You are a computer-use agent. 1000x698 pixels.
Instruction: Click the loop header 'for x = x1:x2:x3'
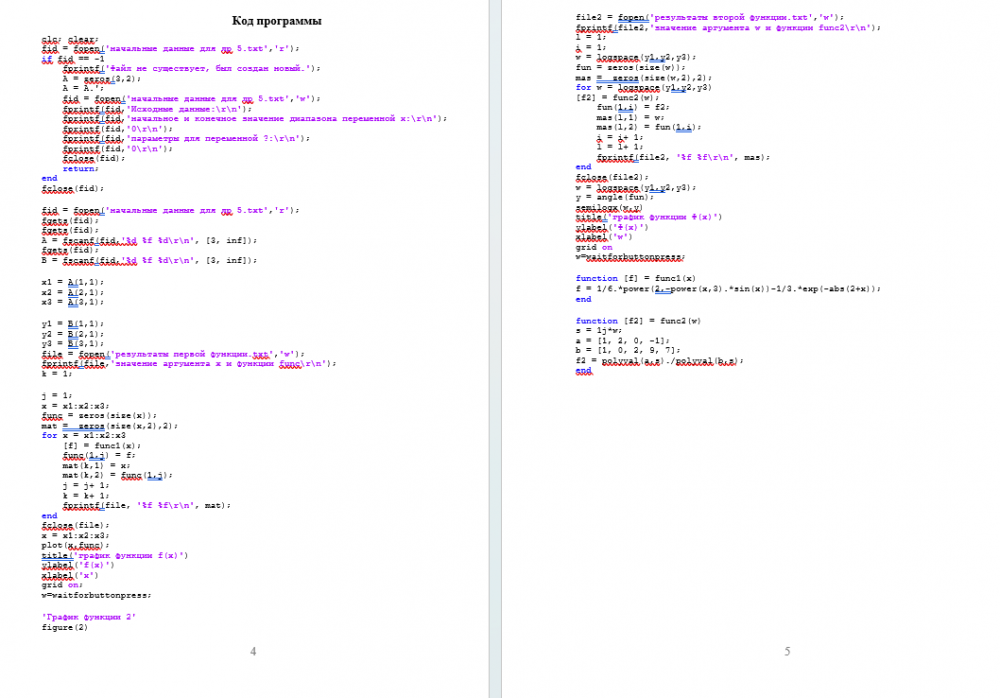(84, 435)
